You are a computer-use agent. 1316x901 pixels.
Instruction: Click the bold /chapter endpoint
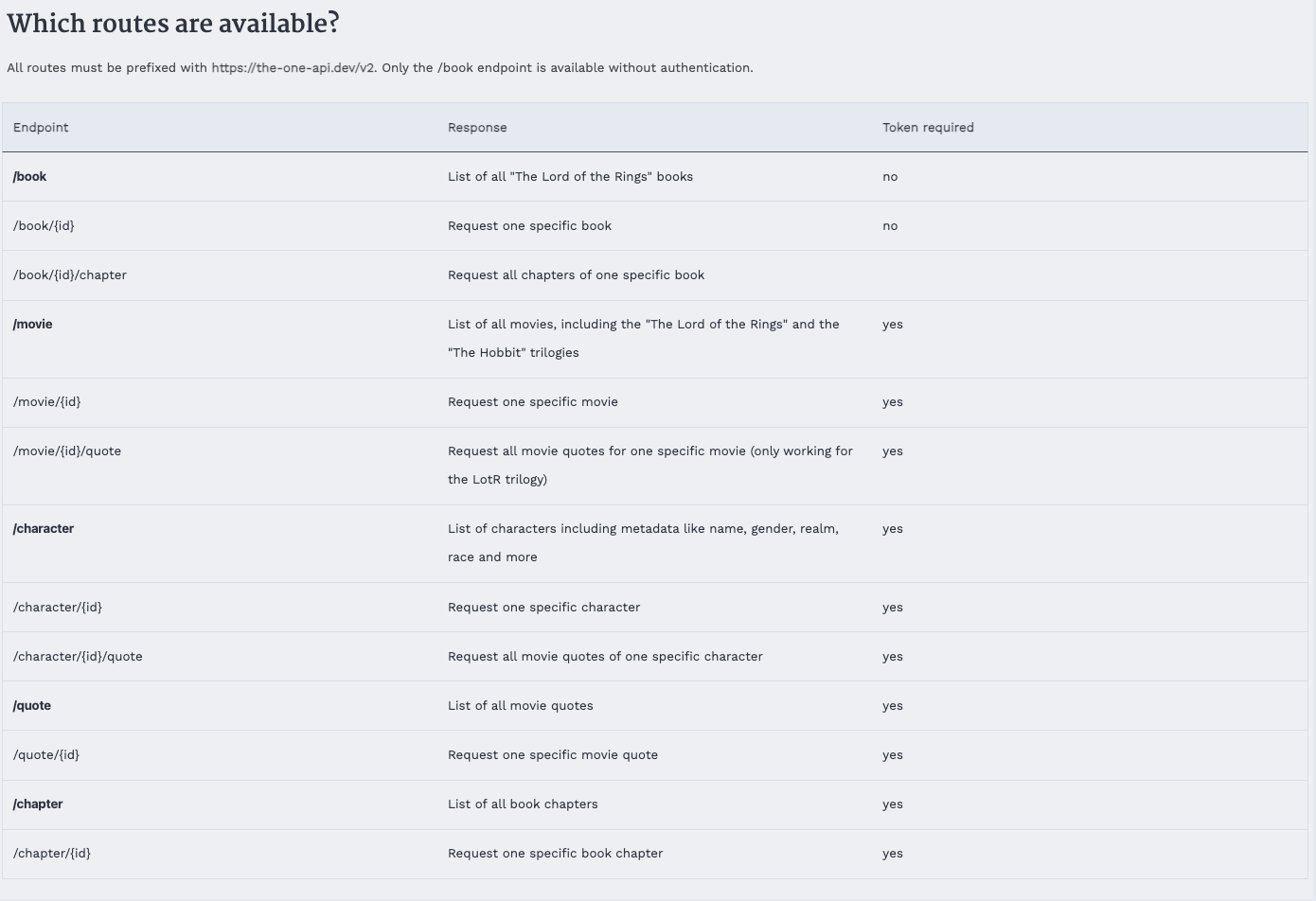pyautogui.click(x=38, y=804)
